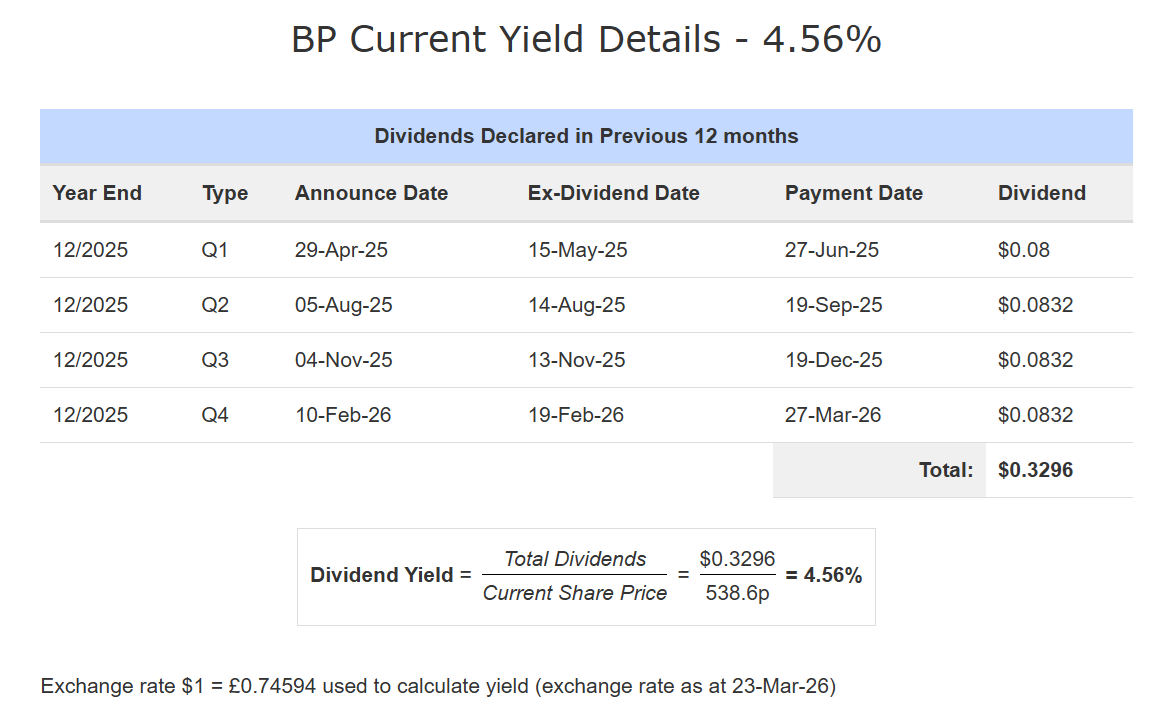1161x712 pixels.
Task: Select the Q4 type cell
Action: pyautogui.click(x=215, y=415)
